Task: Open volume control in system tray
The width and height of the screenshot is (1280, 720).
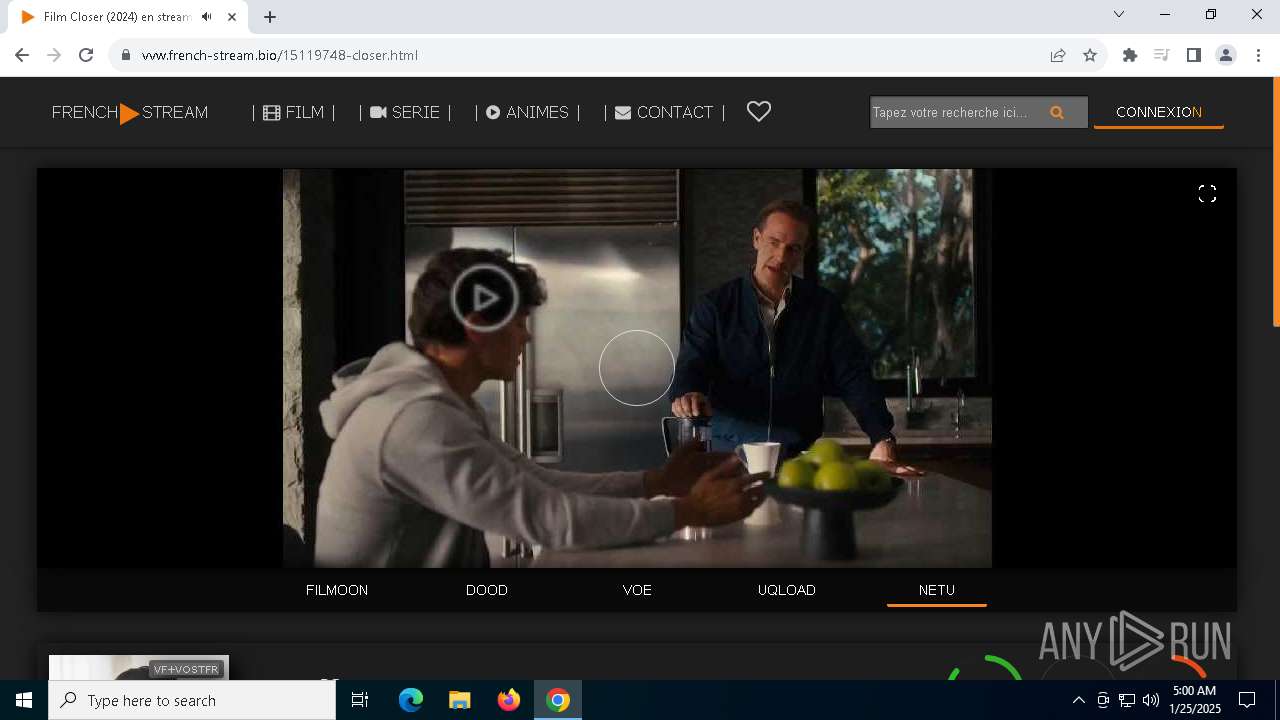Action: click(1151, 700)
